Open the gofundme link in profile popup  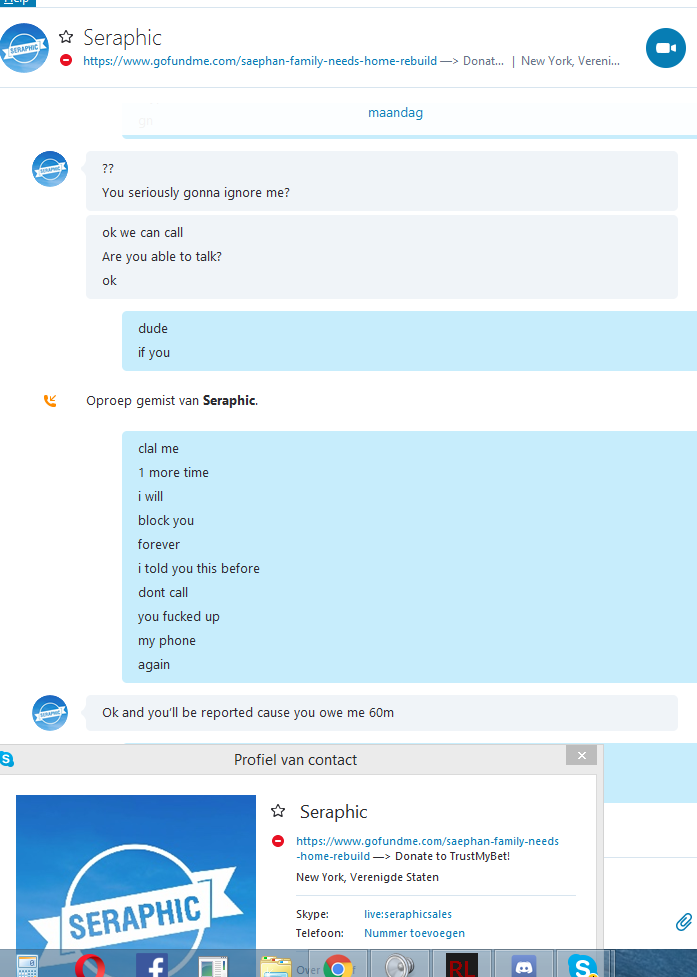[427, 849]
